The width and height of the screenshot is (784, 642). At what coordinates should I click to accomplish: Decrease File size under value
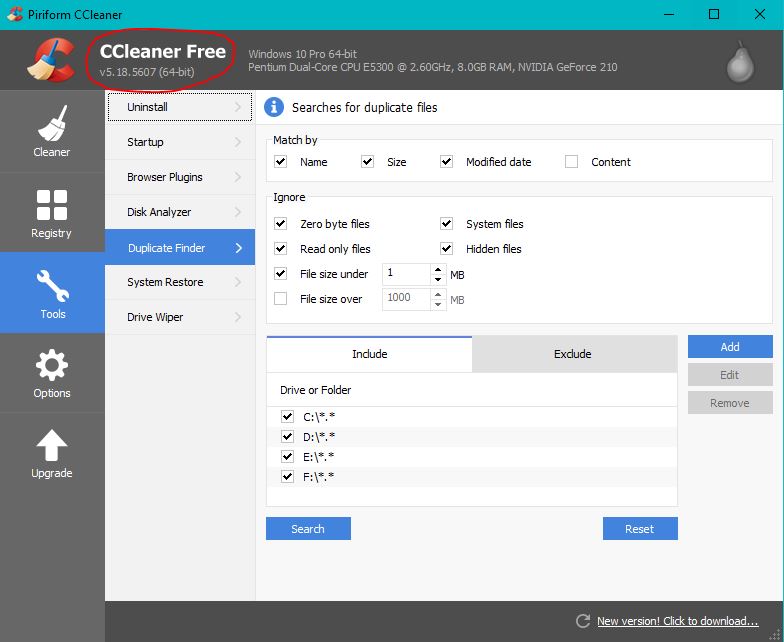[x=438, y=279]
